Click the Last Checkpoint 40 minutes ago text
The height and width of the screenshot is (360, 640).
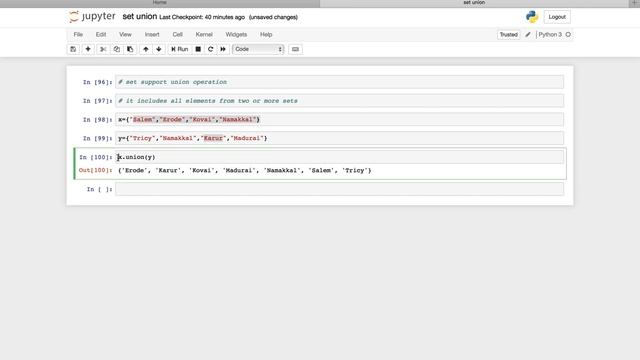202,17
